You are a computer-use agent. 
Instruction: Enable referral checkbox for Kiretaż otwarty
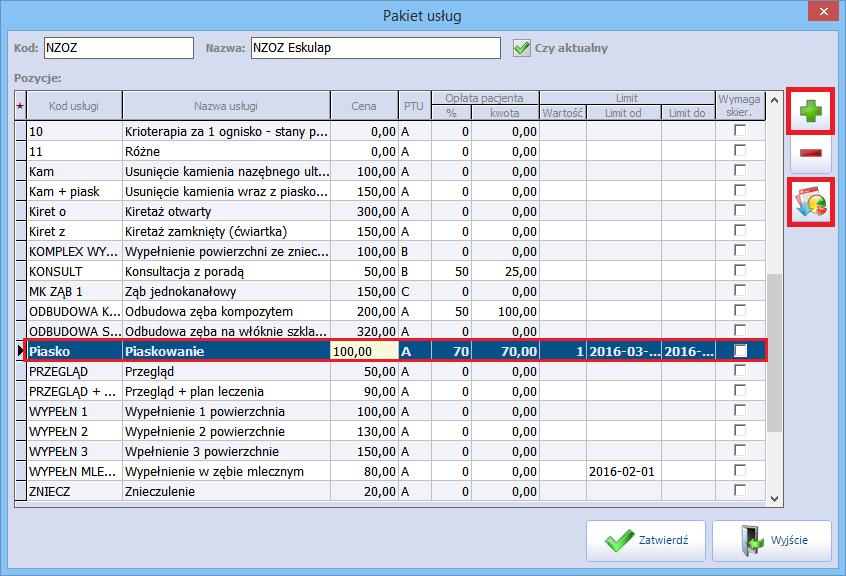740,210
